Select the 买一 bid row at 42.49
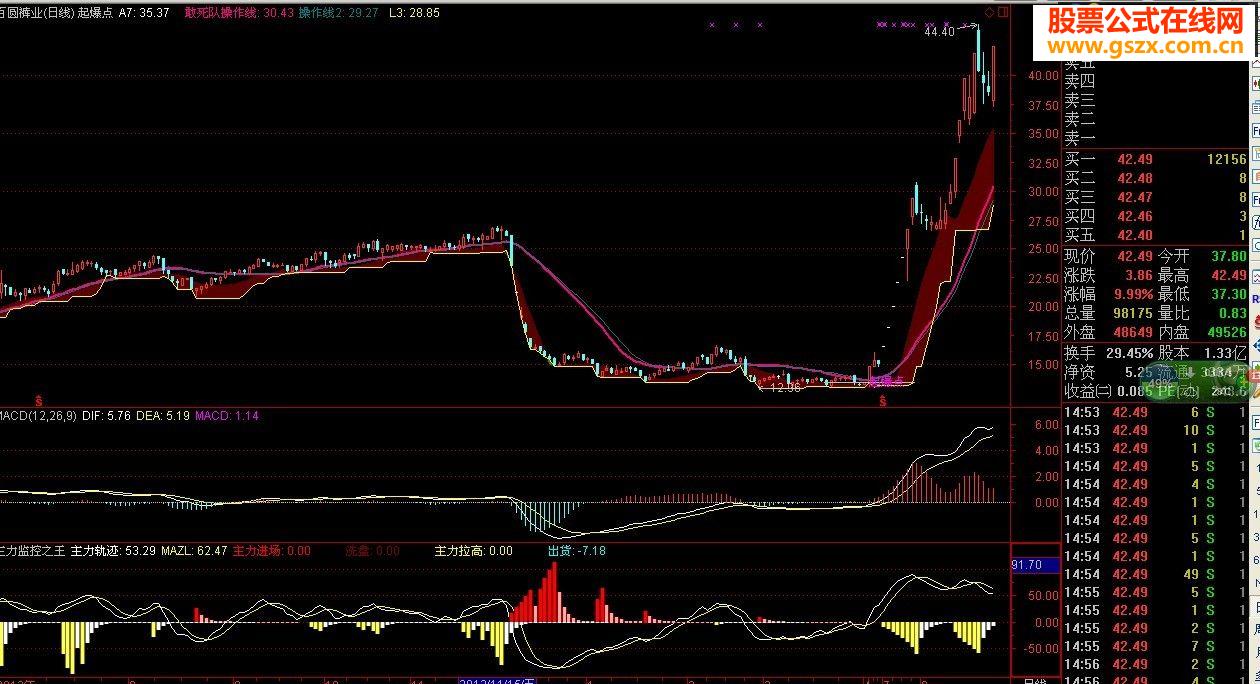The image size is (1260, 684). [x=1155, y=159]
